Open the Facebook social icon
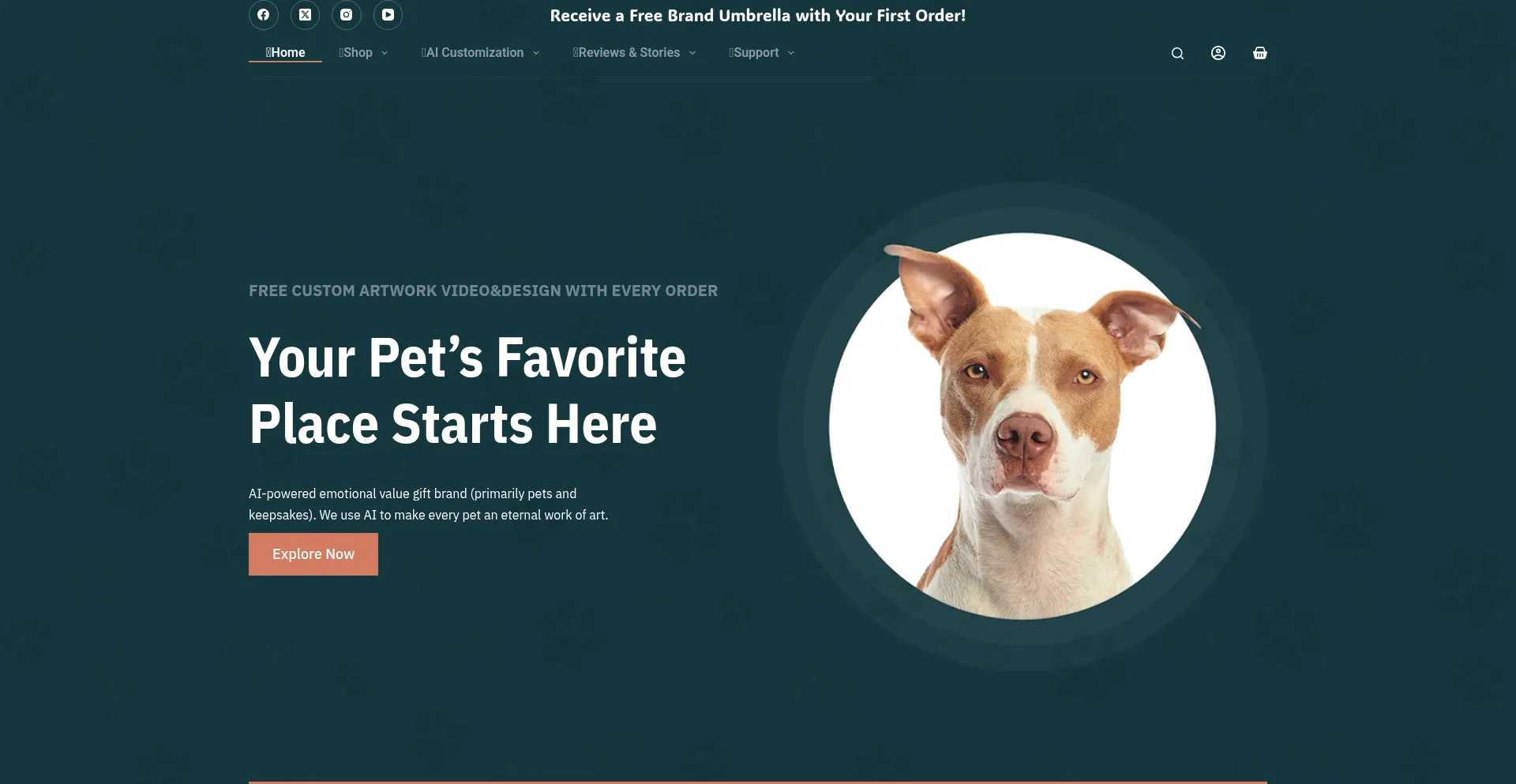1516x784 pixels. click(x=264, y=15)
